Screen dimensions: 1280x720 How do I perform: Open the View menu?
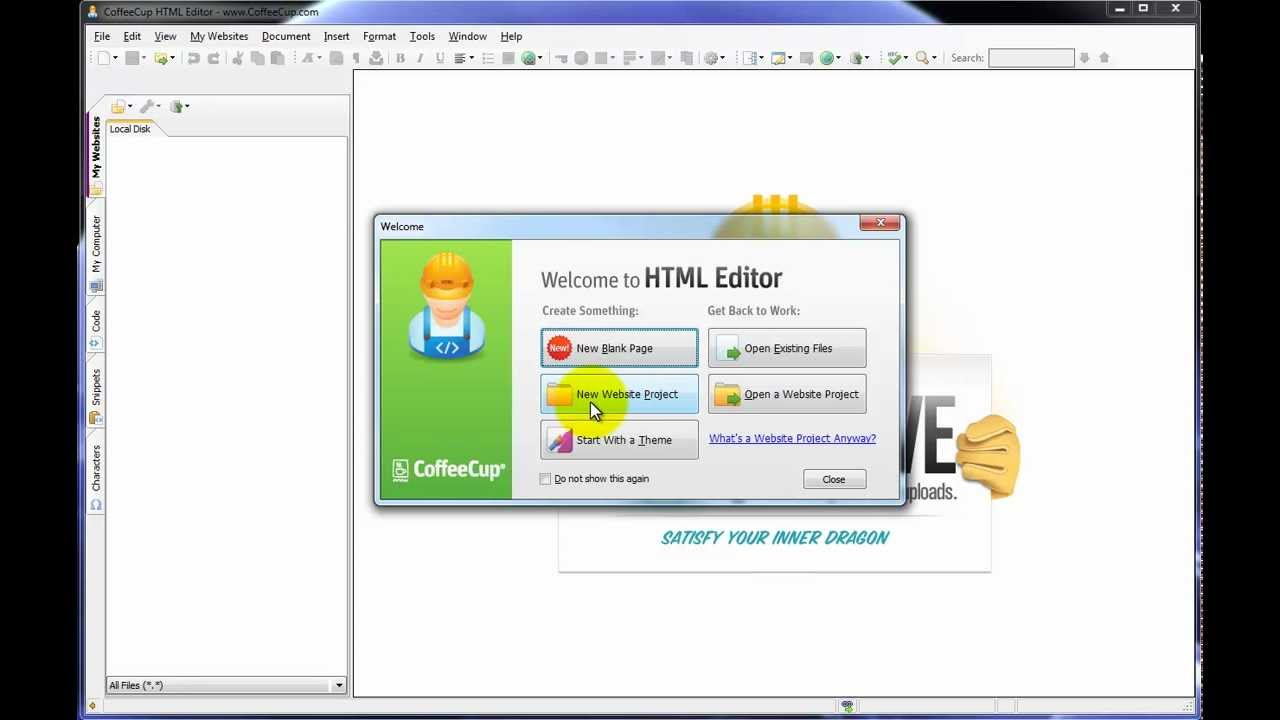[x=165, y=36]
